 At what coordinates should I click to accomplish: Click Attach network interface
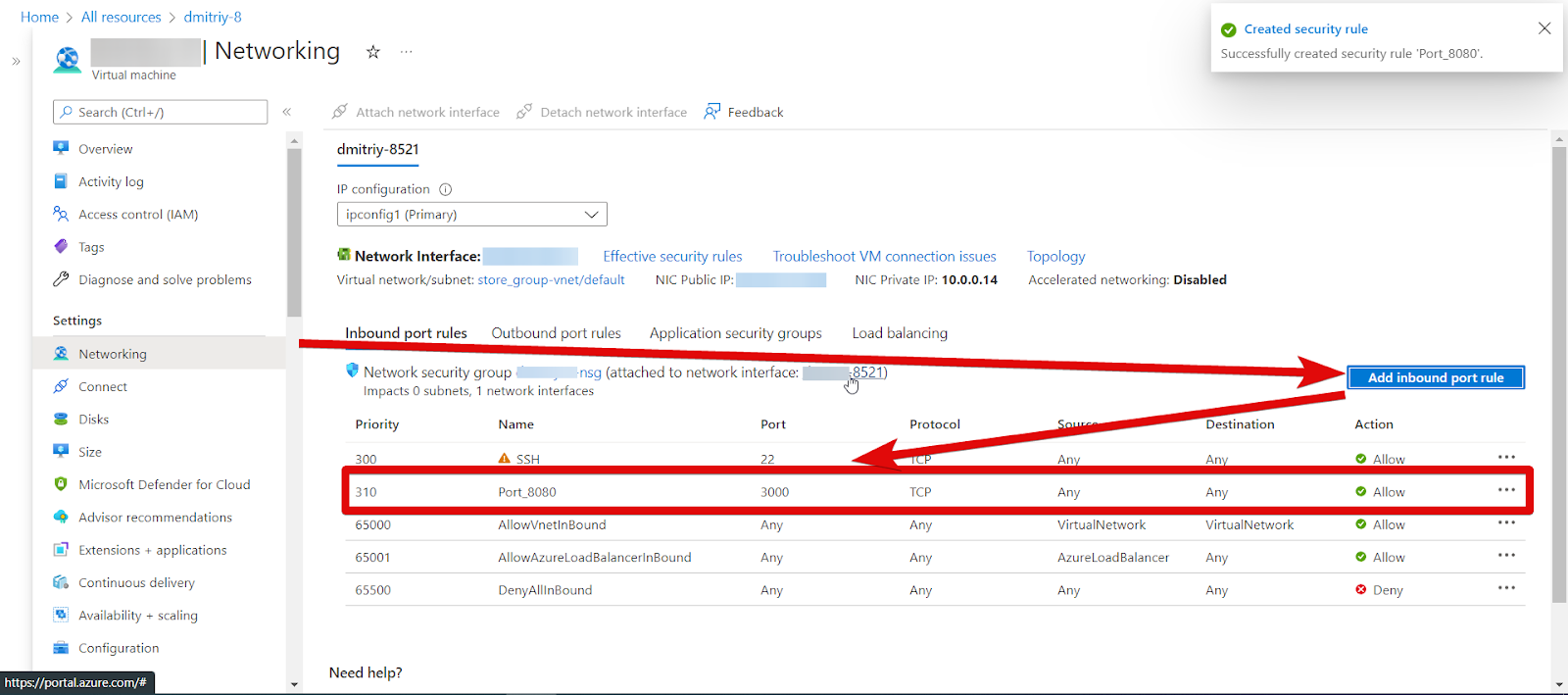(416, 112)
